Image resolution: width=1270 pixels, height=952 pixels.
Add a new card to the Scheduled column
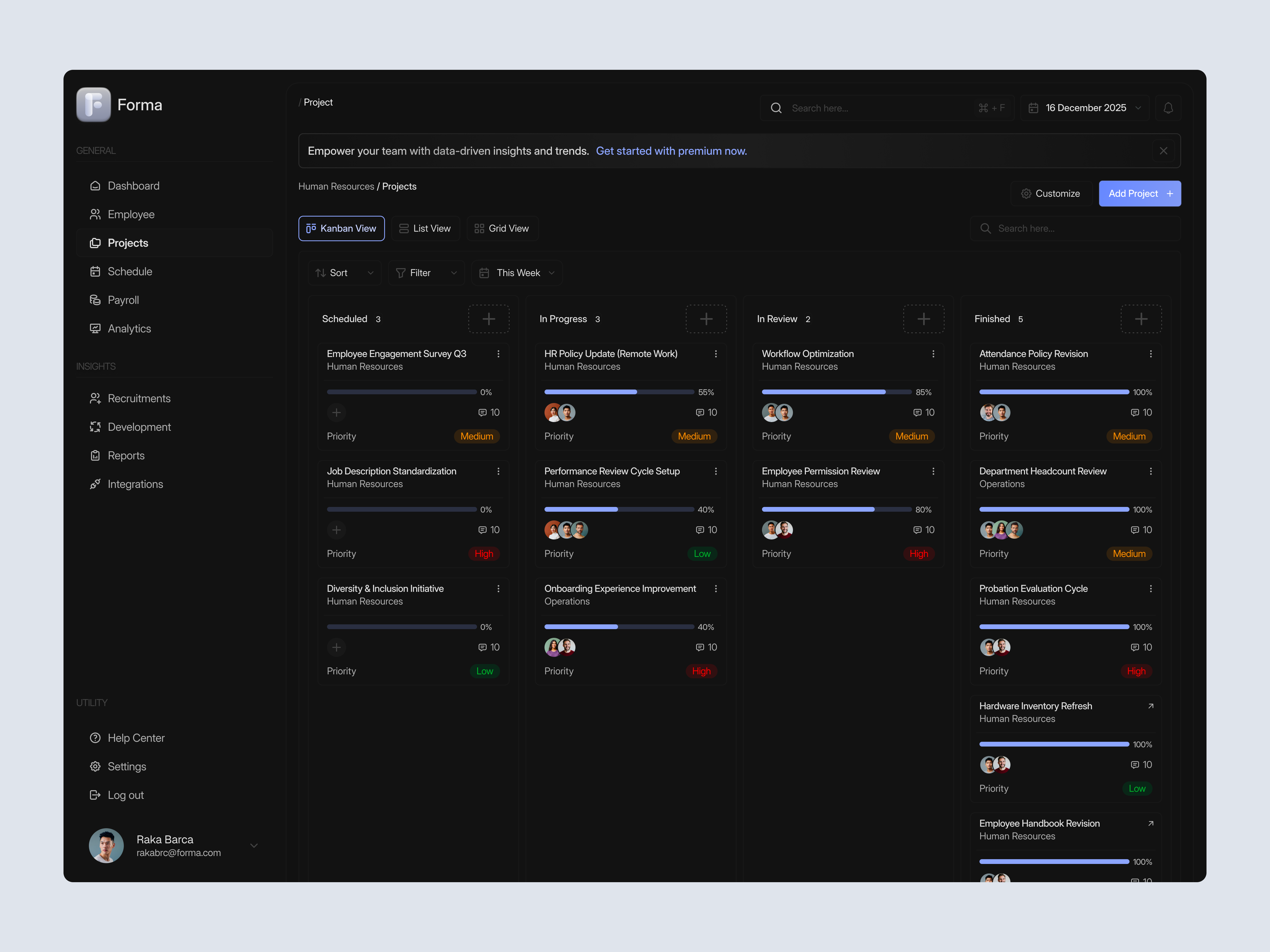point(489,318)
